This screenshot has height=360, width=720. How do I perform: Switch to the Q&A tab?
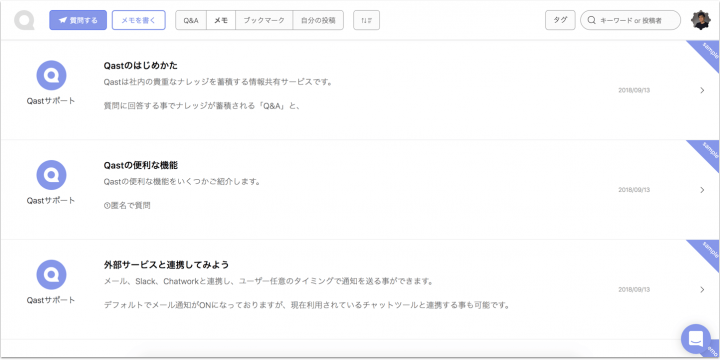pos(191,20)
